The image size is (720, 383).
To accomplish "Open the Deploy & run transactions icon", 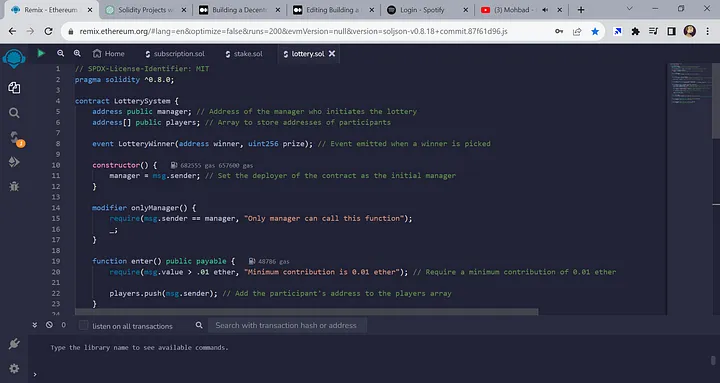I will pyautogui.click(x=14, y=162).
